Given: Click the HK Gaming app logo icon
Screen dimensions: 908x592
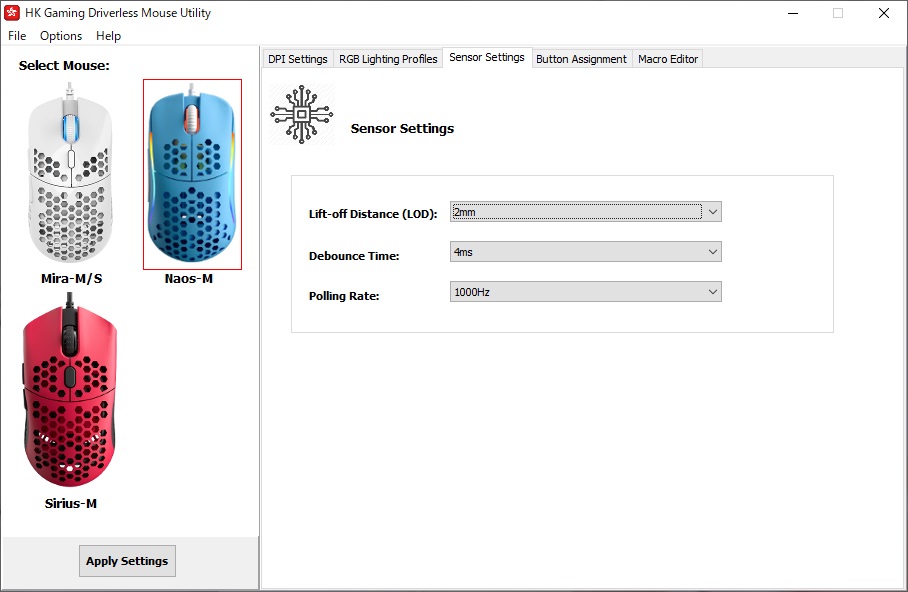Looking at the screenshot, I should [x=12, y=13].
